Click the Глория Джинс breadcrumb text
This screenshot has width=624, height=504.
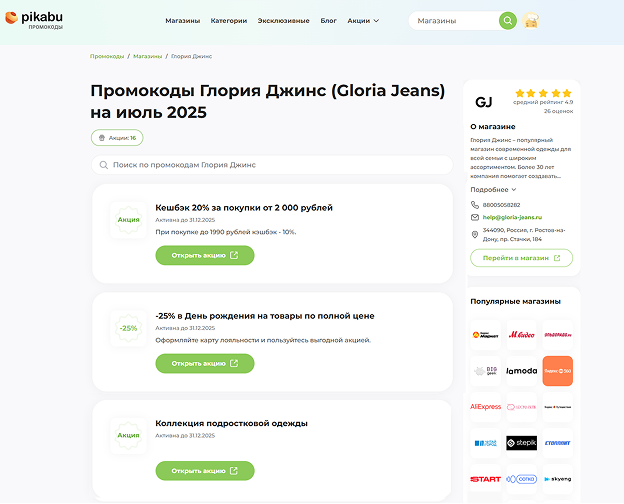coord(191,57)
